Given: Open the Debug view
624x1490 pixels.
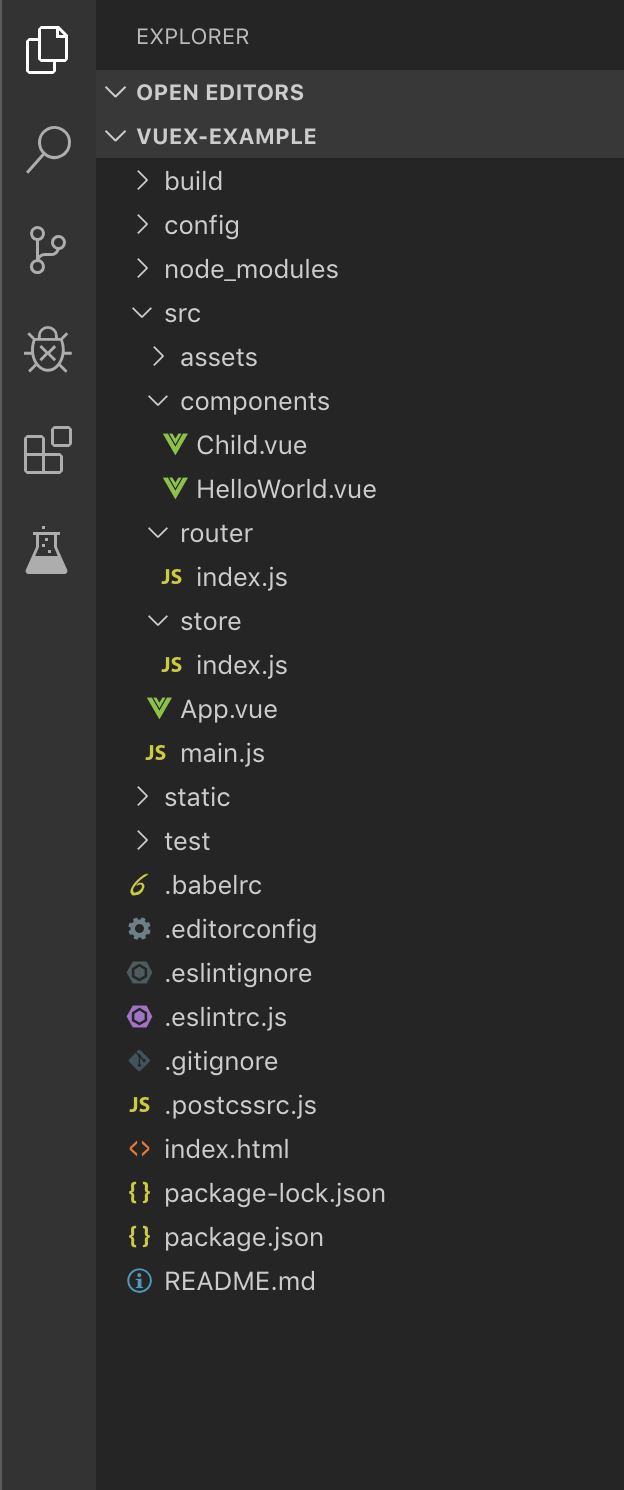Looking at the screenshot, I should tap(47, 351).
